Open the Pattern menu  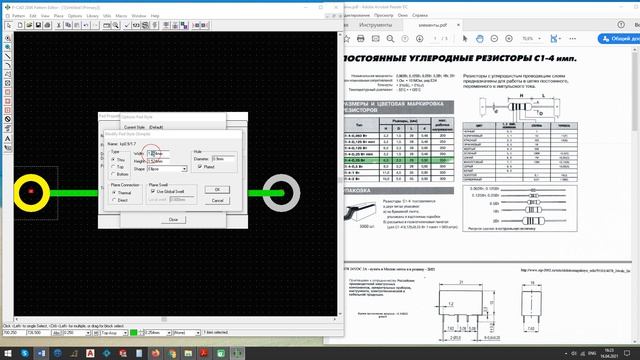[18, 16]
